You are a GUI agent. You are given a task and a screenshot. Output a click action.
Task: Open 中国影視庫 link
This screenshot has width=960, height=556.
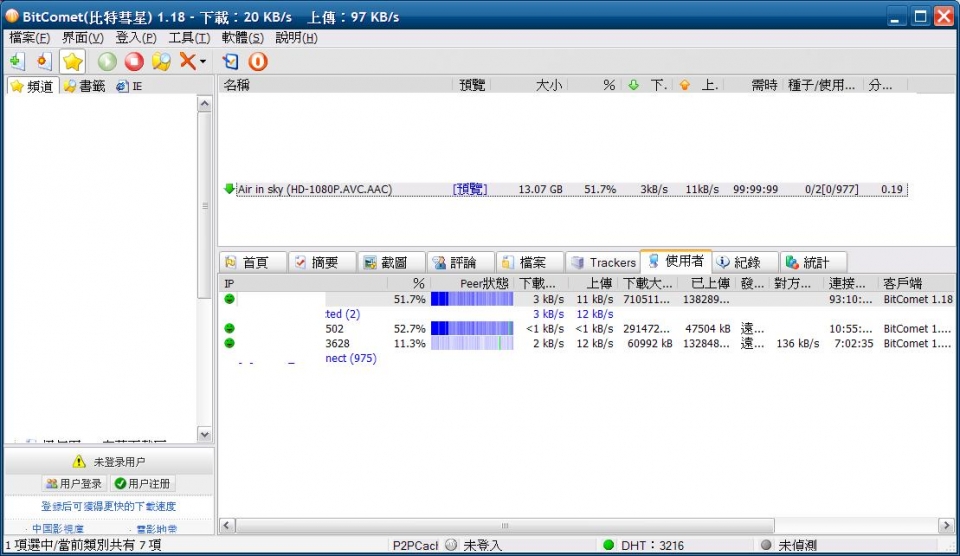pyautogui.click(x=58, y=528)
